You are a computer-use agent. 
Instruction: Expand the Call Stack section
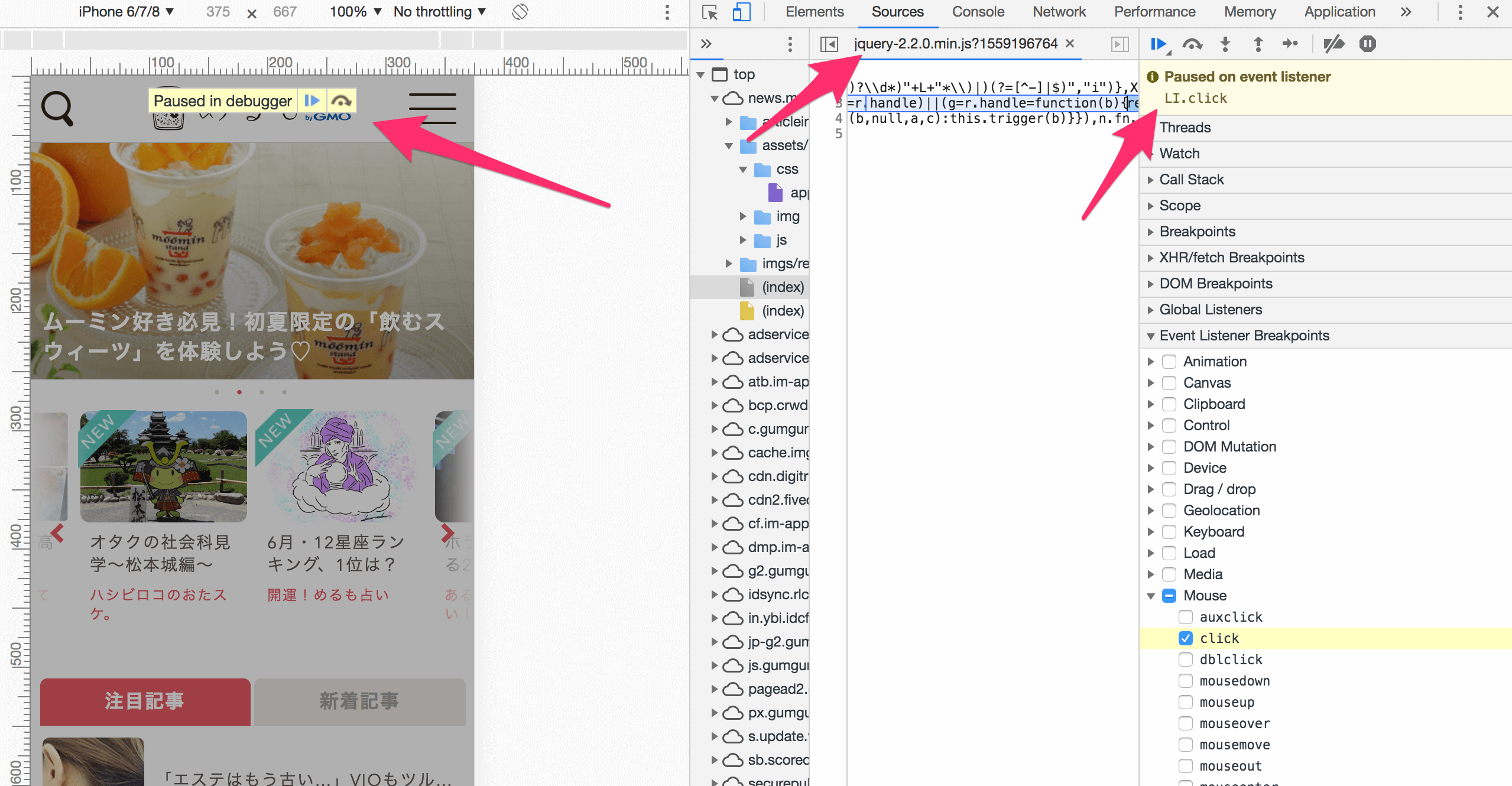[x=1191, y=180]
